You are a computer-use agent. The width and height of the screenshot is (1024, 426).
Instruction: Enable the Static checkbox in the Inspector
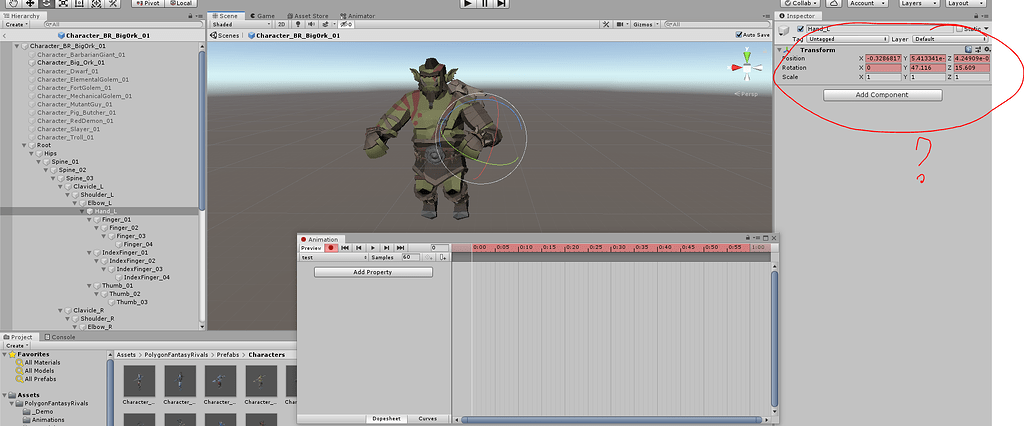click(x=958, y=29)
